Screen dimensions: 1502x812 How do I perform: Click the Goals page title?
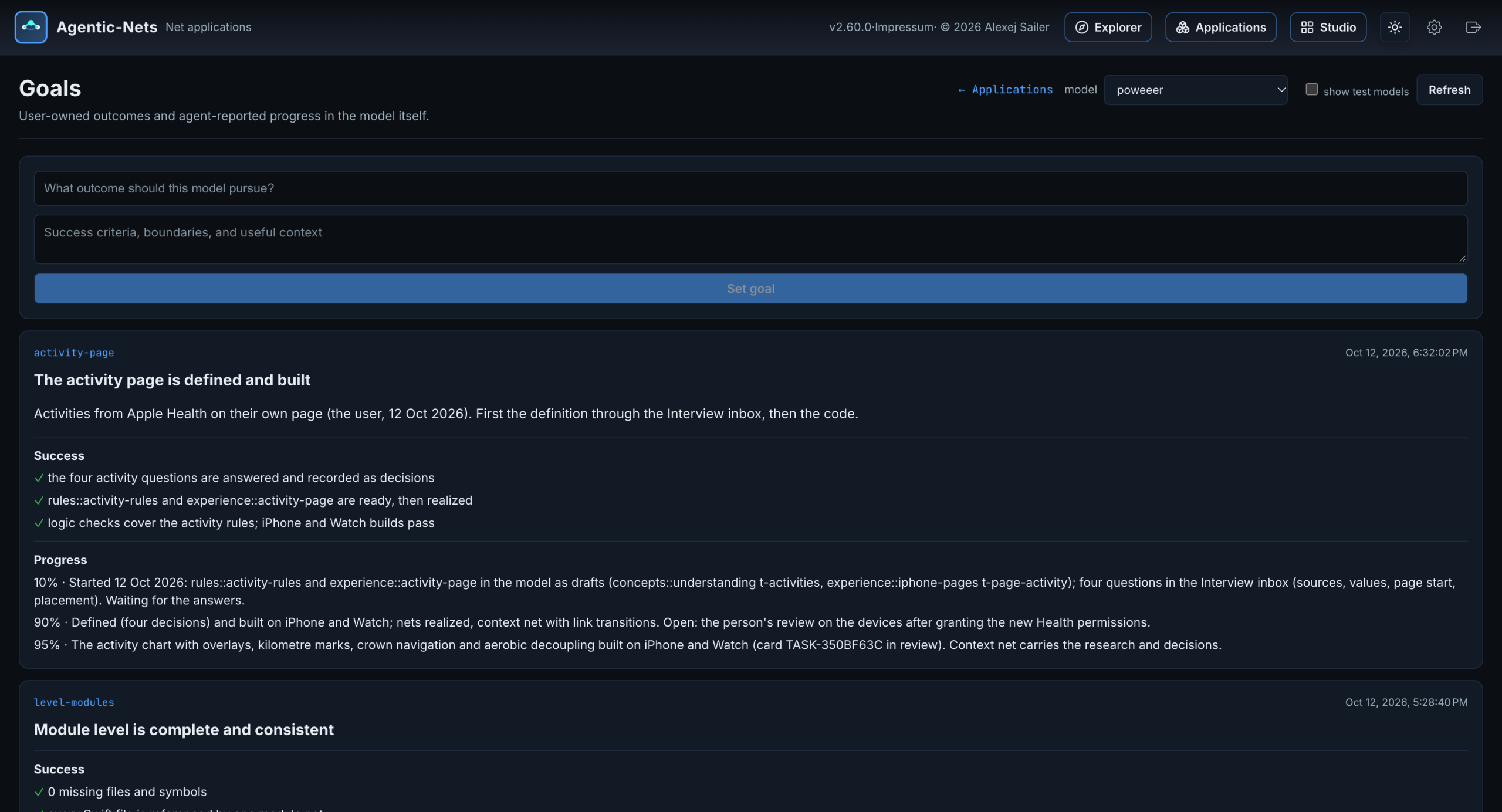coord(50,89)
